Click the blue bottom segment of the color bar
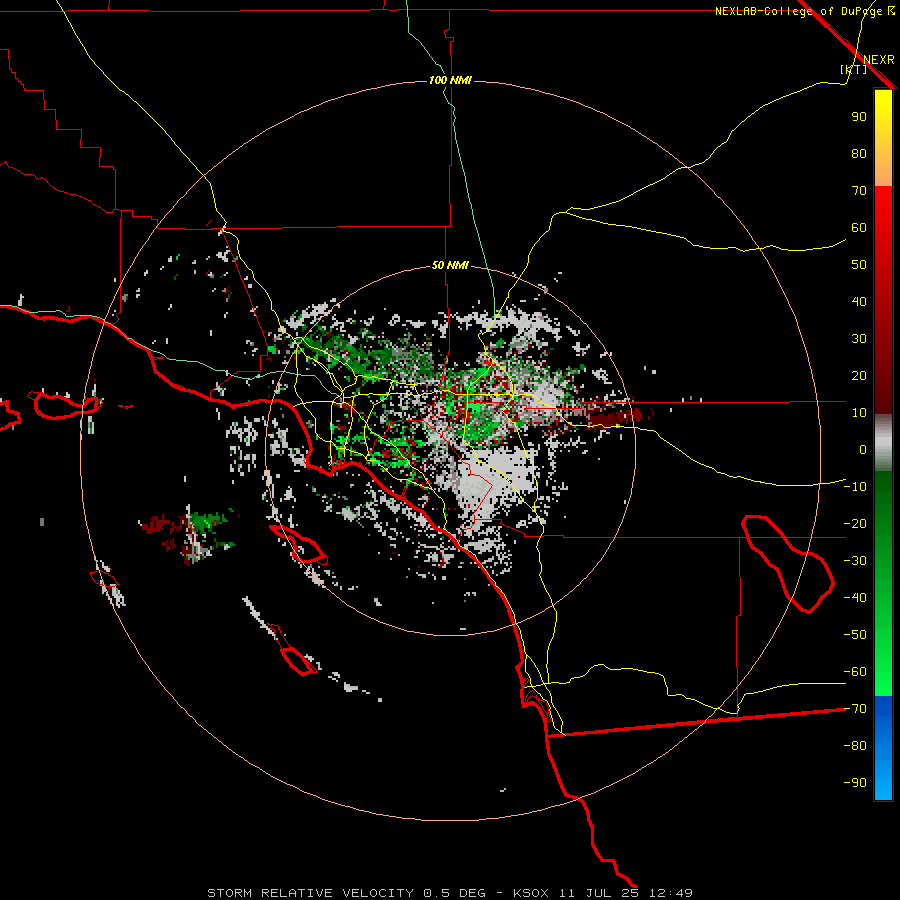The width and height of the screenshot is (900, 900). coord(883,748)
